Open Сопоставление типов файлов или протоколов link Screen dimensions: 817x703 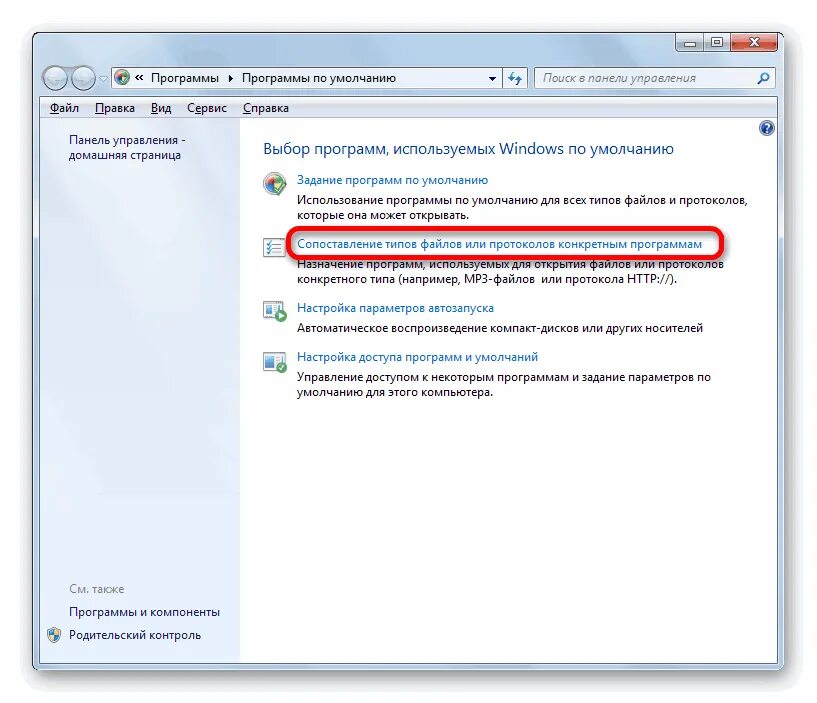[499, 244]
